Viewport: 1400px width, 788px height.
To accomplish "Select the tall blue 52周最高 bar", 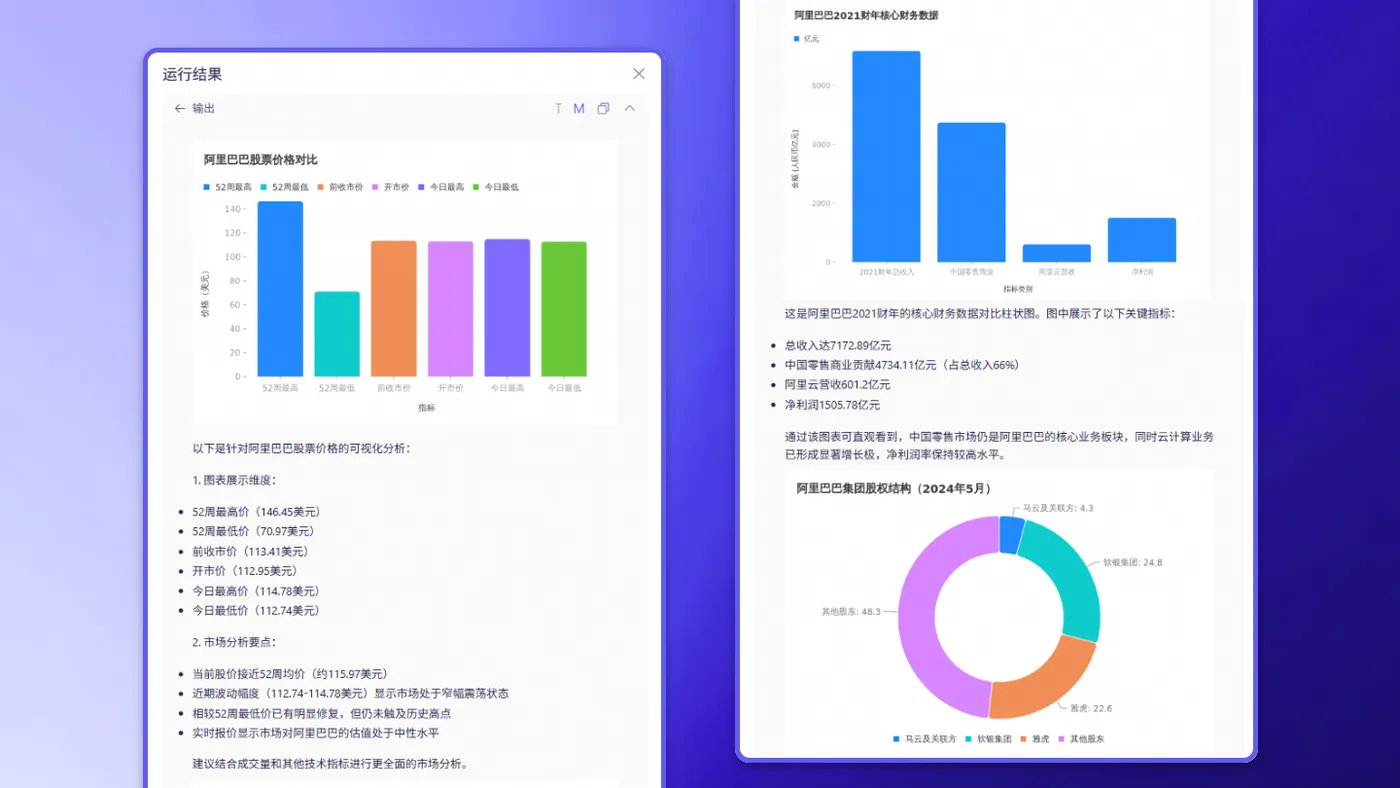I will coord(280,289).
